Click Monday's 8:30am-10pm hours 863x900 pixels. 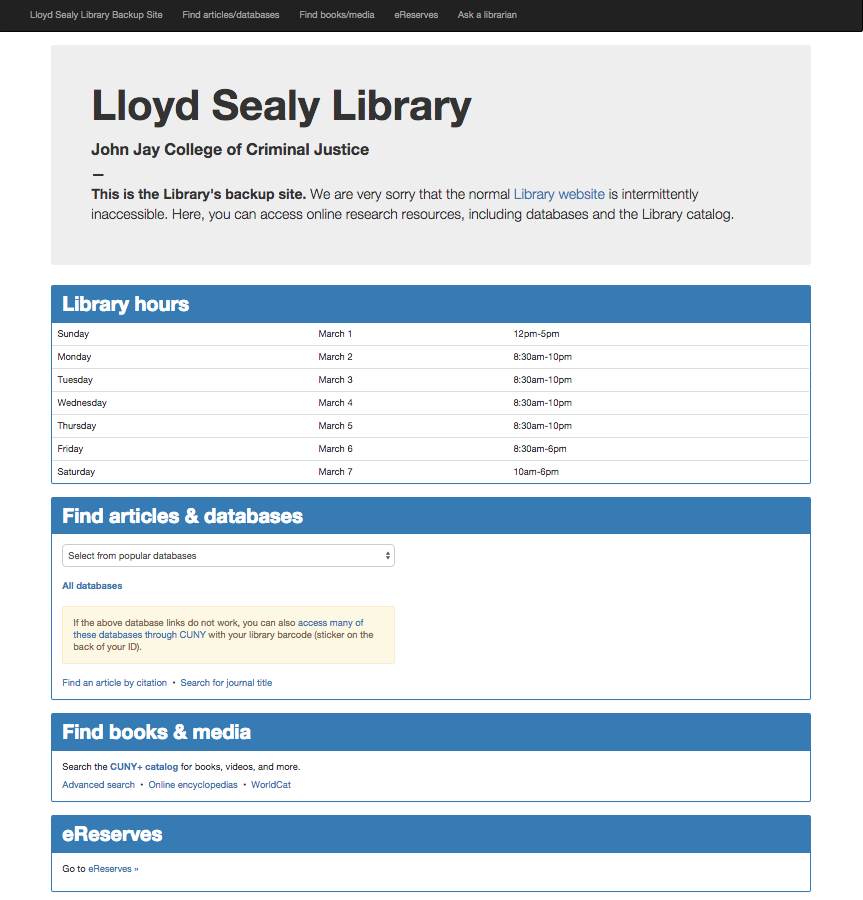click(x=542, y=357)
